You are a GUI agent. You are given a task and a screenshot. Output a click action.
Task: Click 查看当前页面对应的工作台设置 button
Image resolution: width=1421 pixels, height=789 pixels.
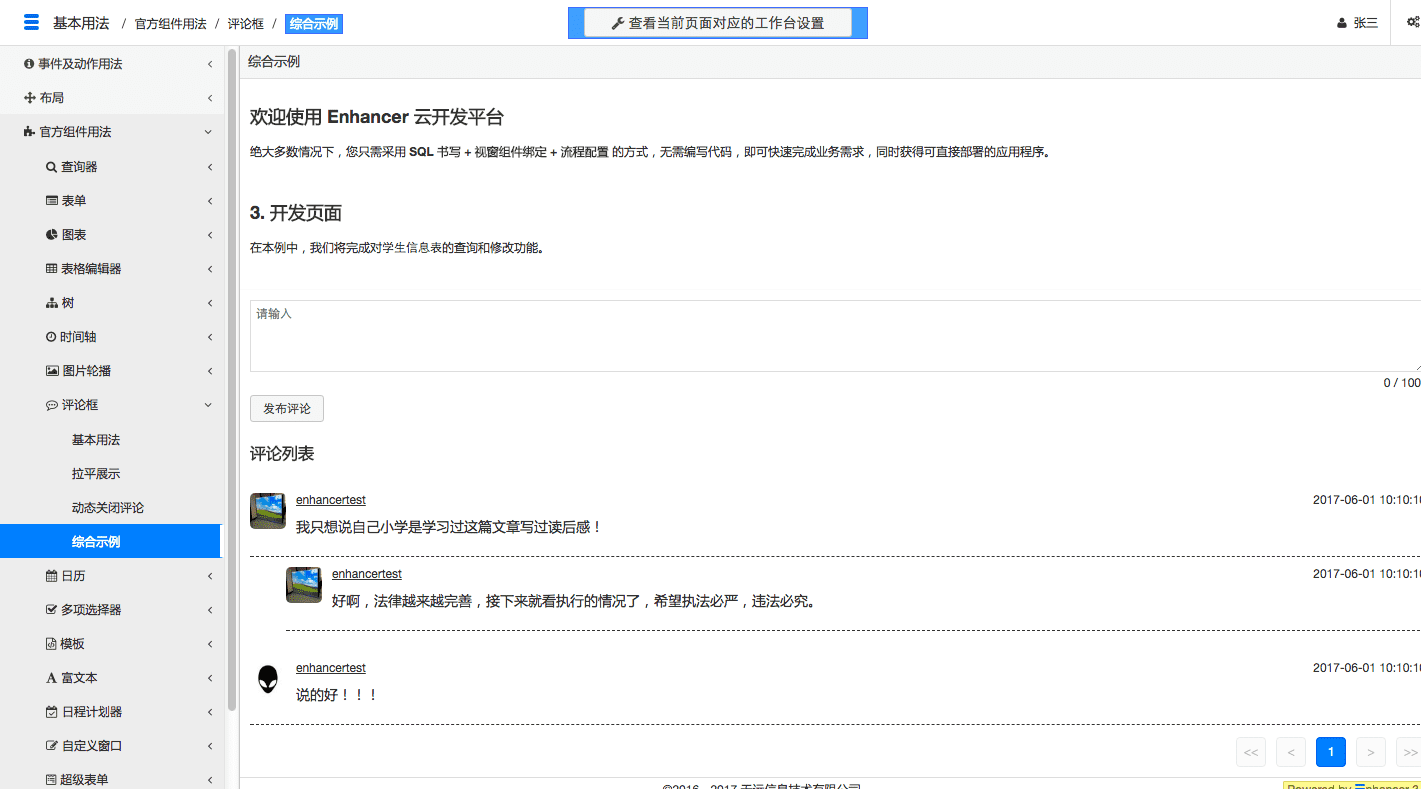click(718, 23)
